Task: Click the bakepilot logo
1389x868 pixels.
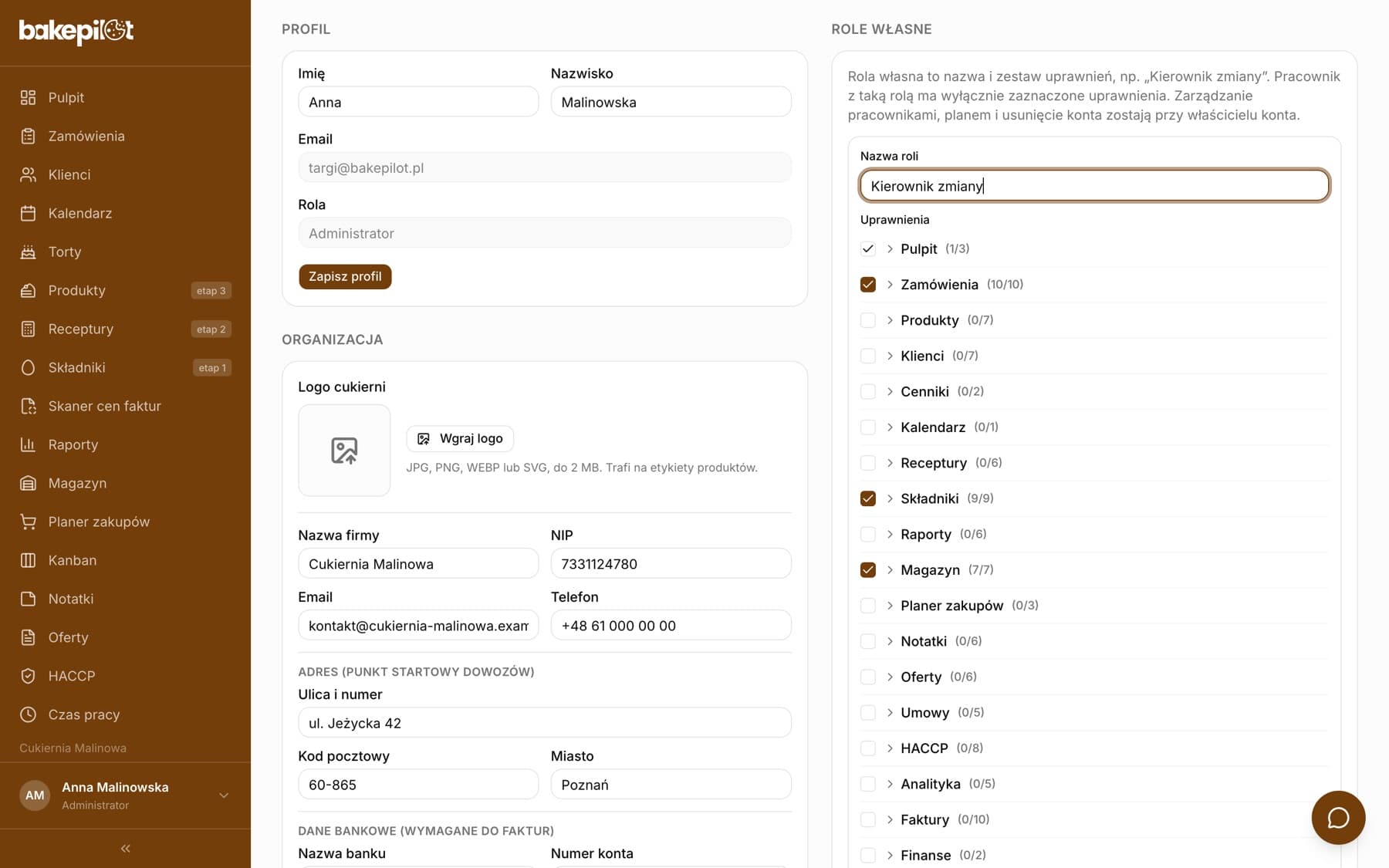Action: pos(76,31)
